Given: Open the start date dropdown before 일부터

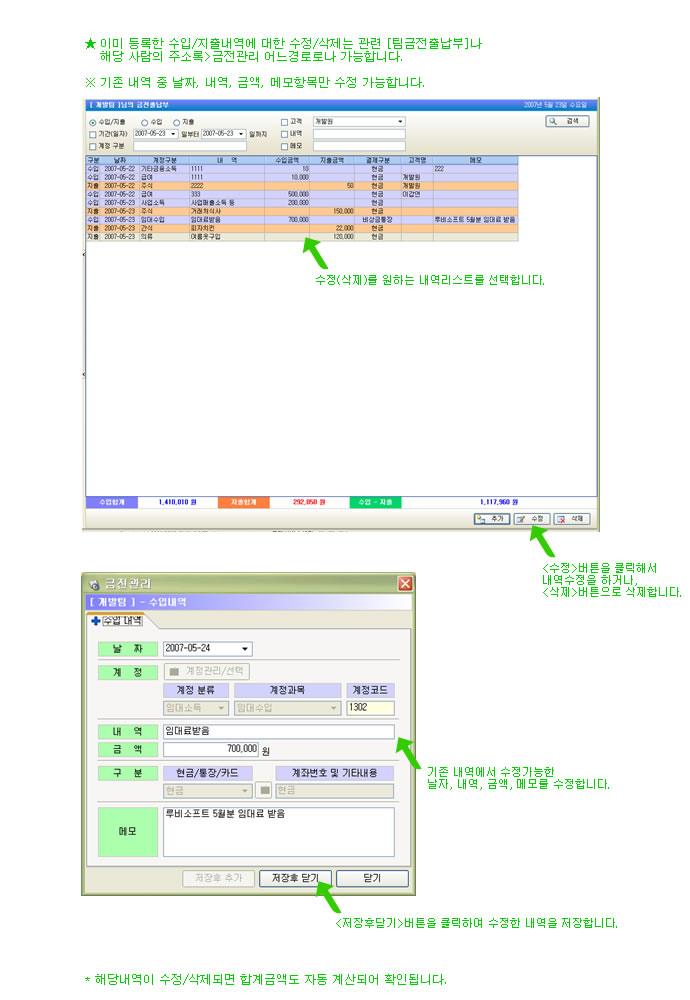Looking at the screenshot, I should (173, 134).
